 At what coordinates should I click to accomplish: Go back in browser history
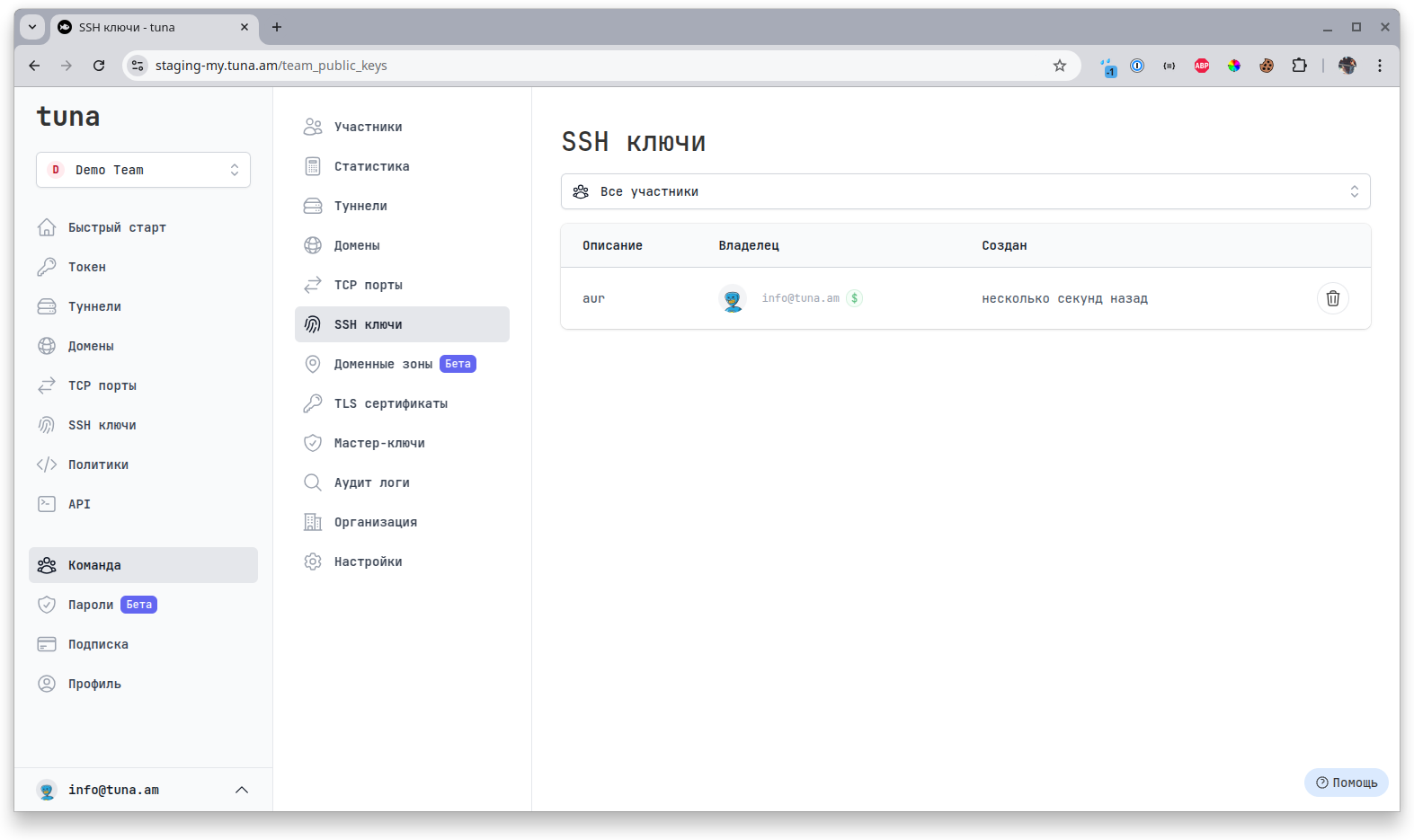[34, 66]
